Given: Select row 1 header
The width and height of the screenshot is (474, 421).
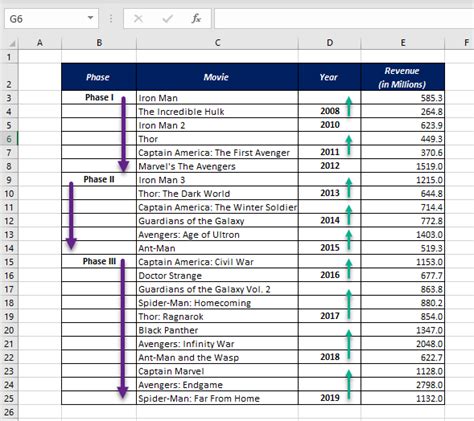Looking at the screenshot, I should [9, 57].
